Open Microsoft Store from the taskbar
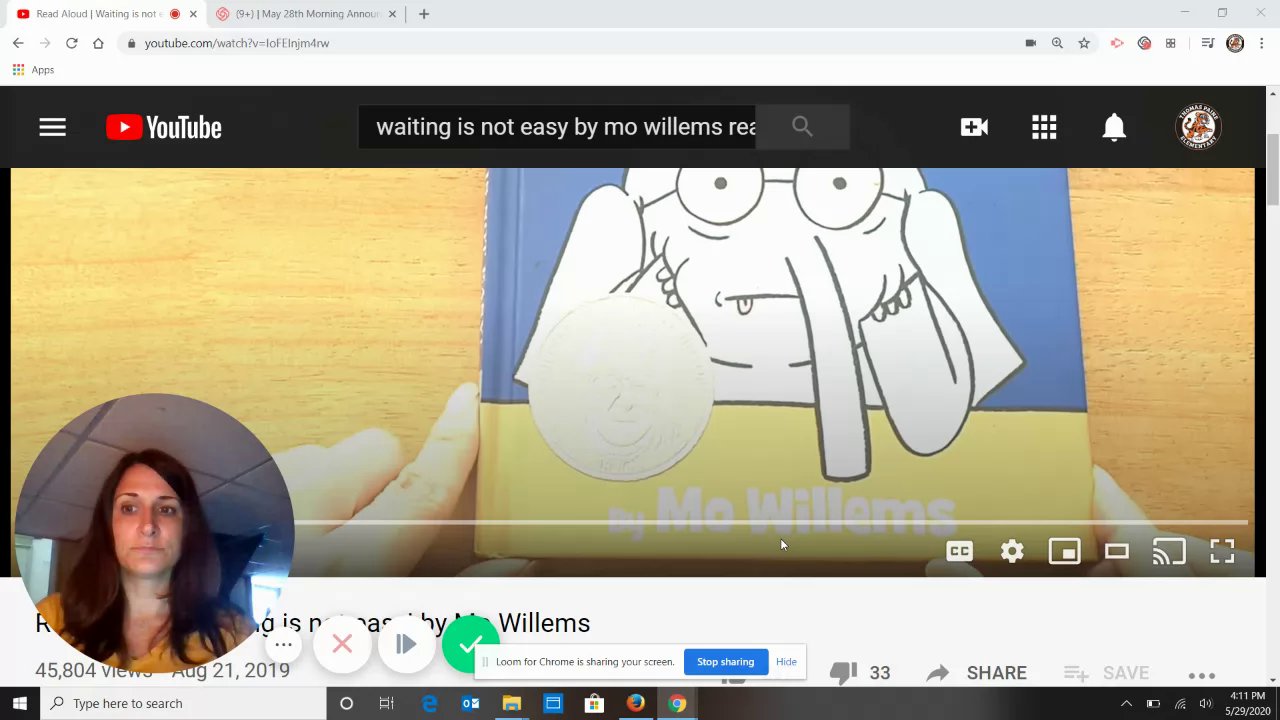The image size is (1280, 720). (594, 703)
